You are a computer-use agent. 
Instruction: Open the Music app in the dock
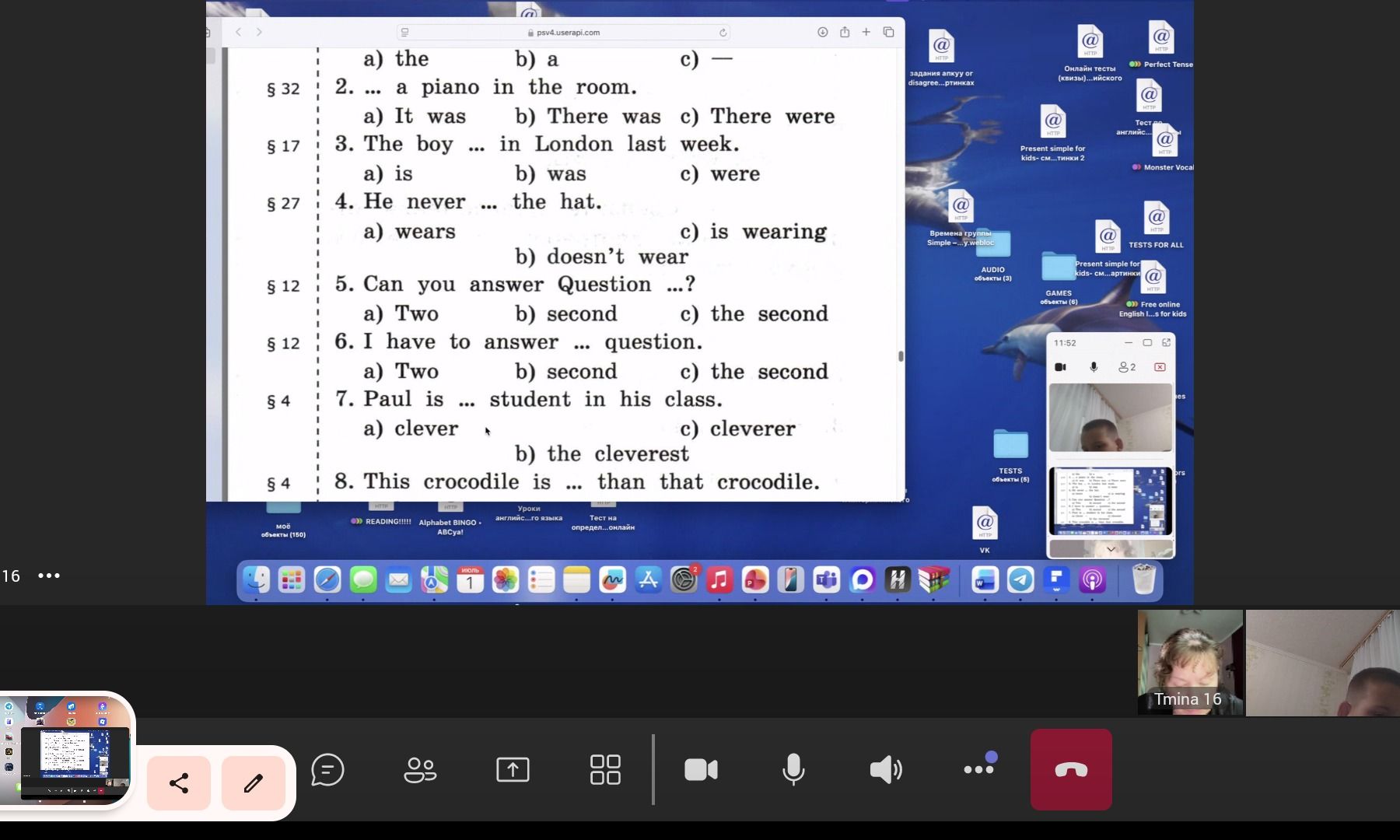click(719, 579)
